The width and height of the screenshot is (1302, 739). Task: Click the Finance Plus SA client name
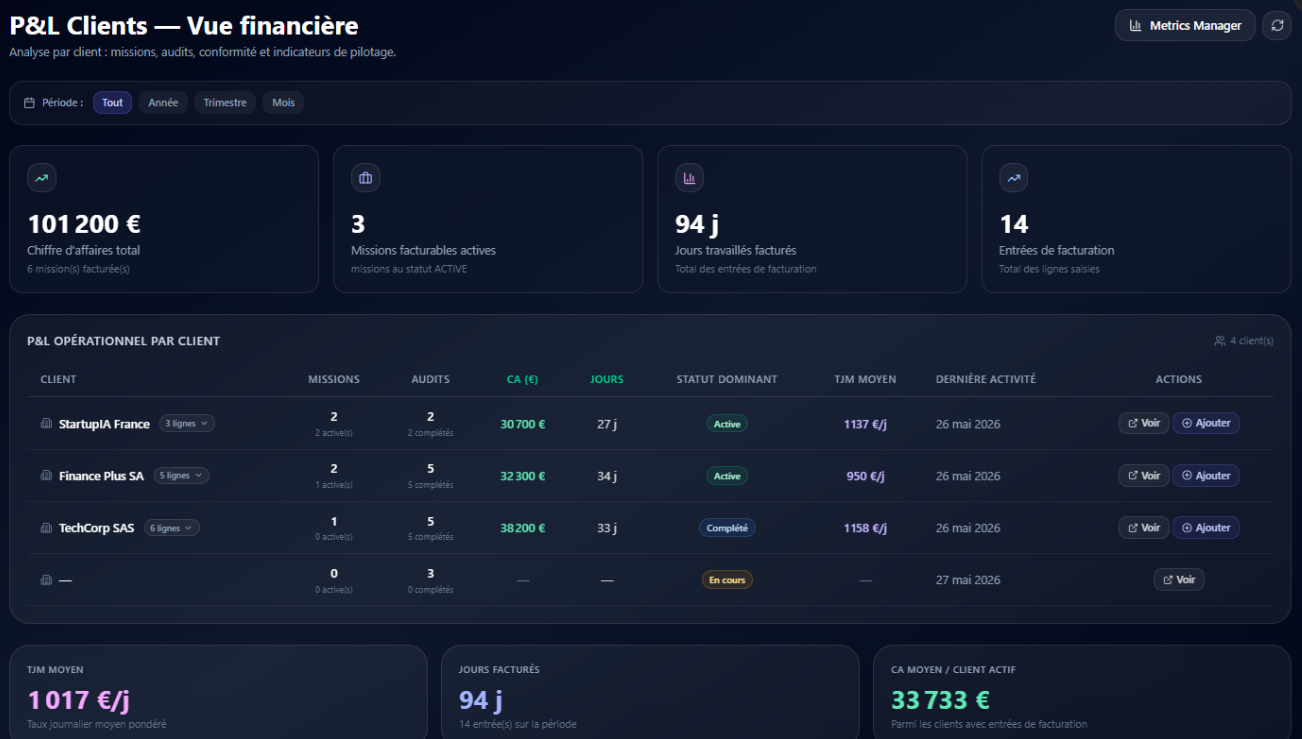point(101,476)
